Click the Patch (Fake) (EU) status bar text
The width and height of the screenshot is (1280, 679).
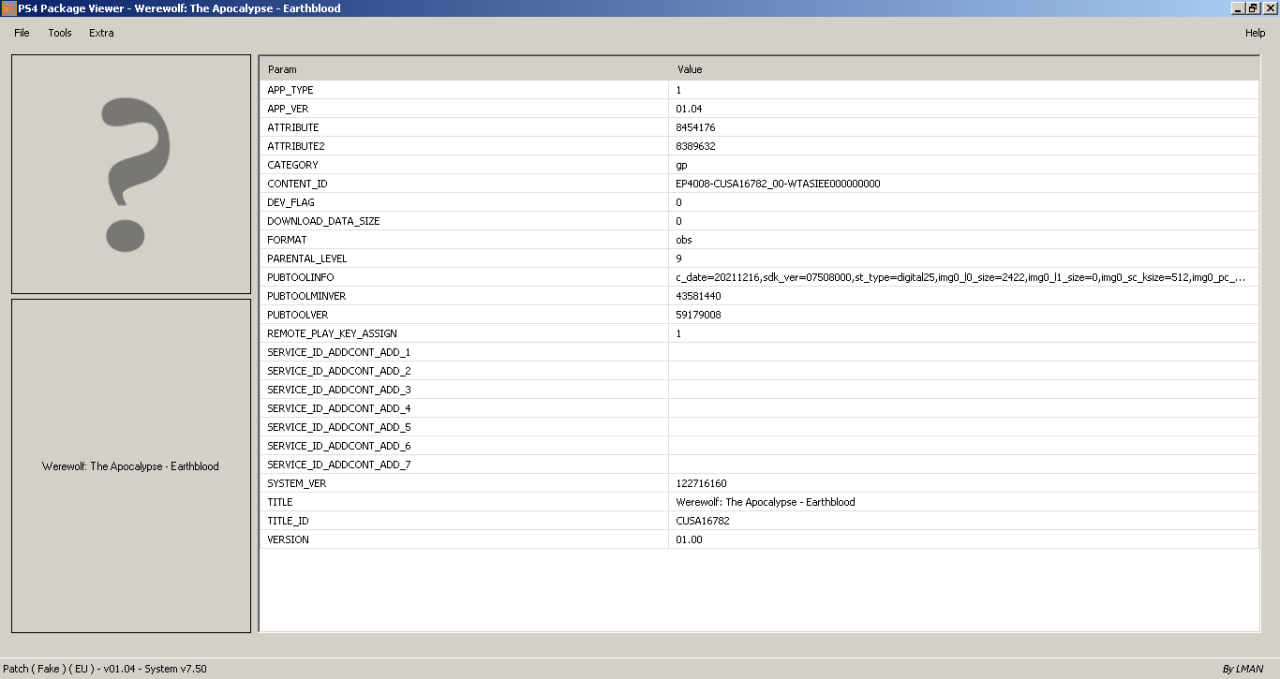coord(104,669)
